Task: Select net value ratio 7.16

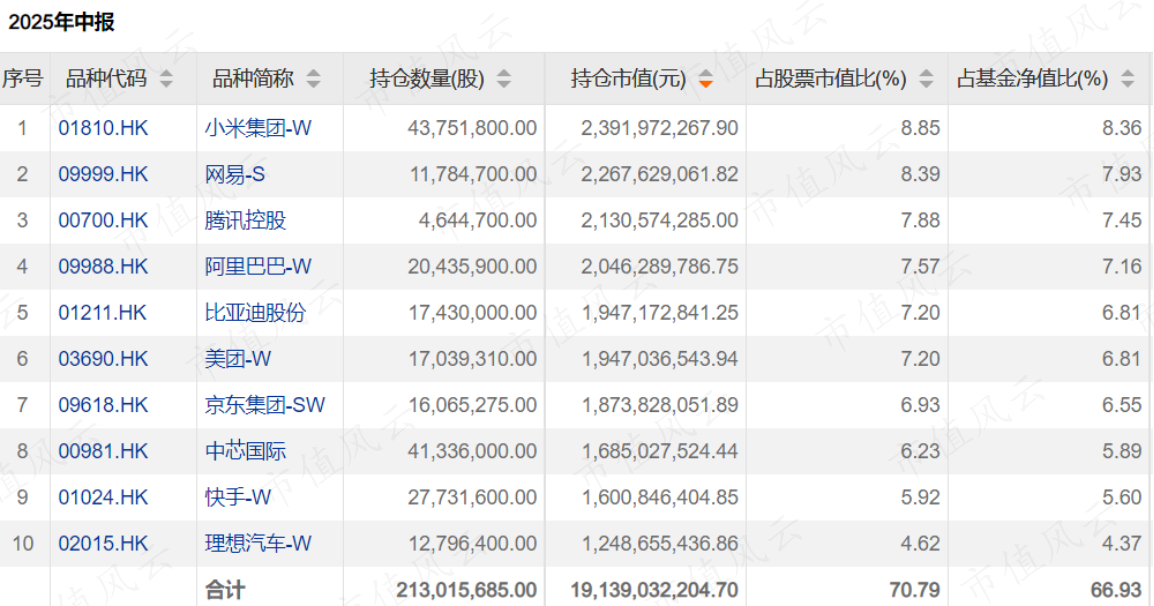Action: [x=1122, y=267]
